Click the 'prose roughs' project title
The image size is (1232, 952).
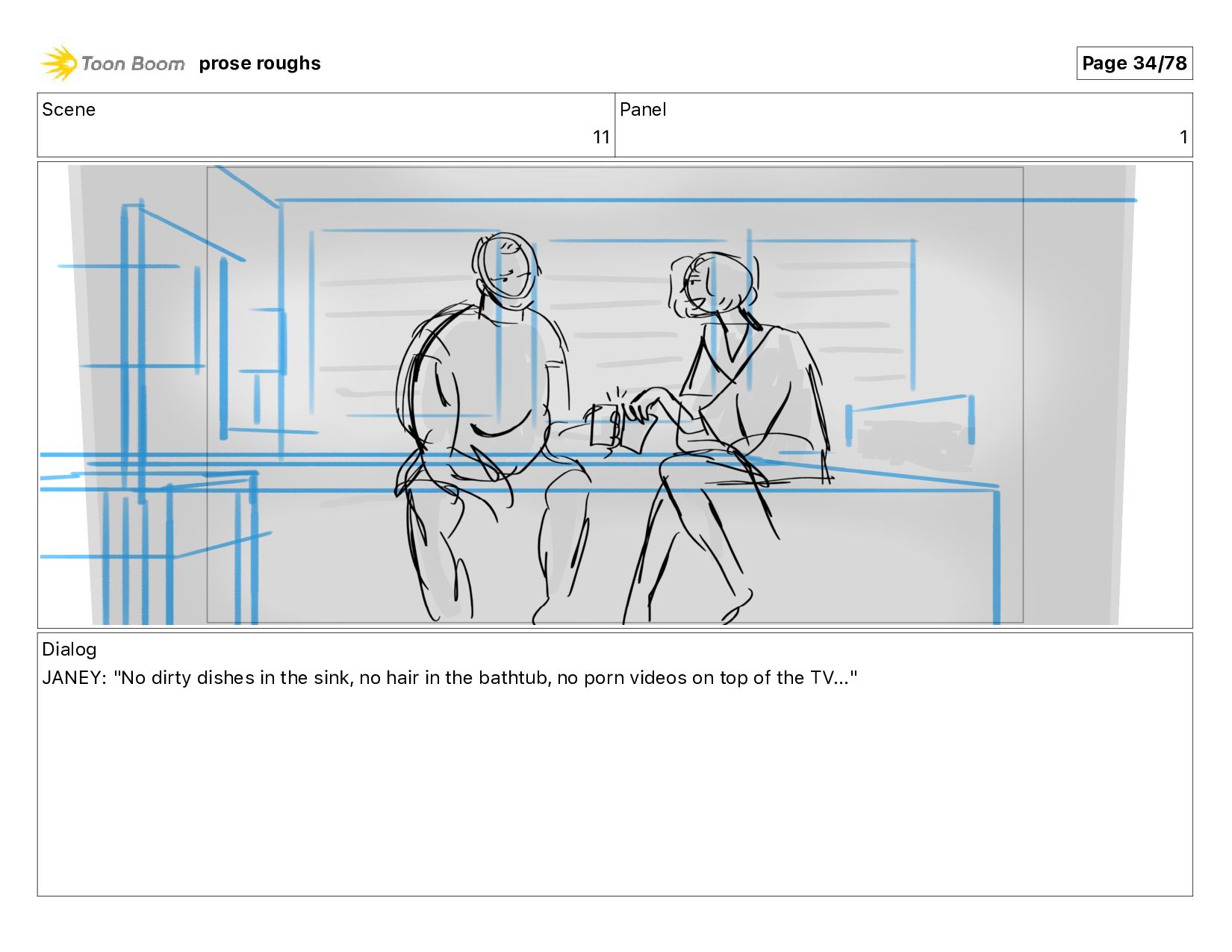[x=260, y=63]
